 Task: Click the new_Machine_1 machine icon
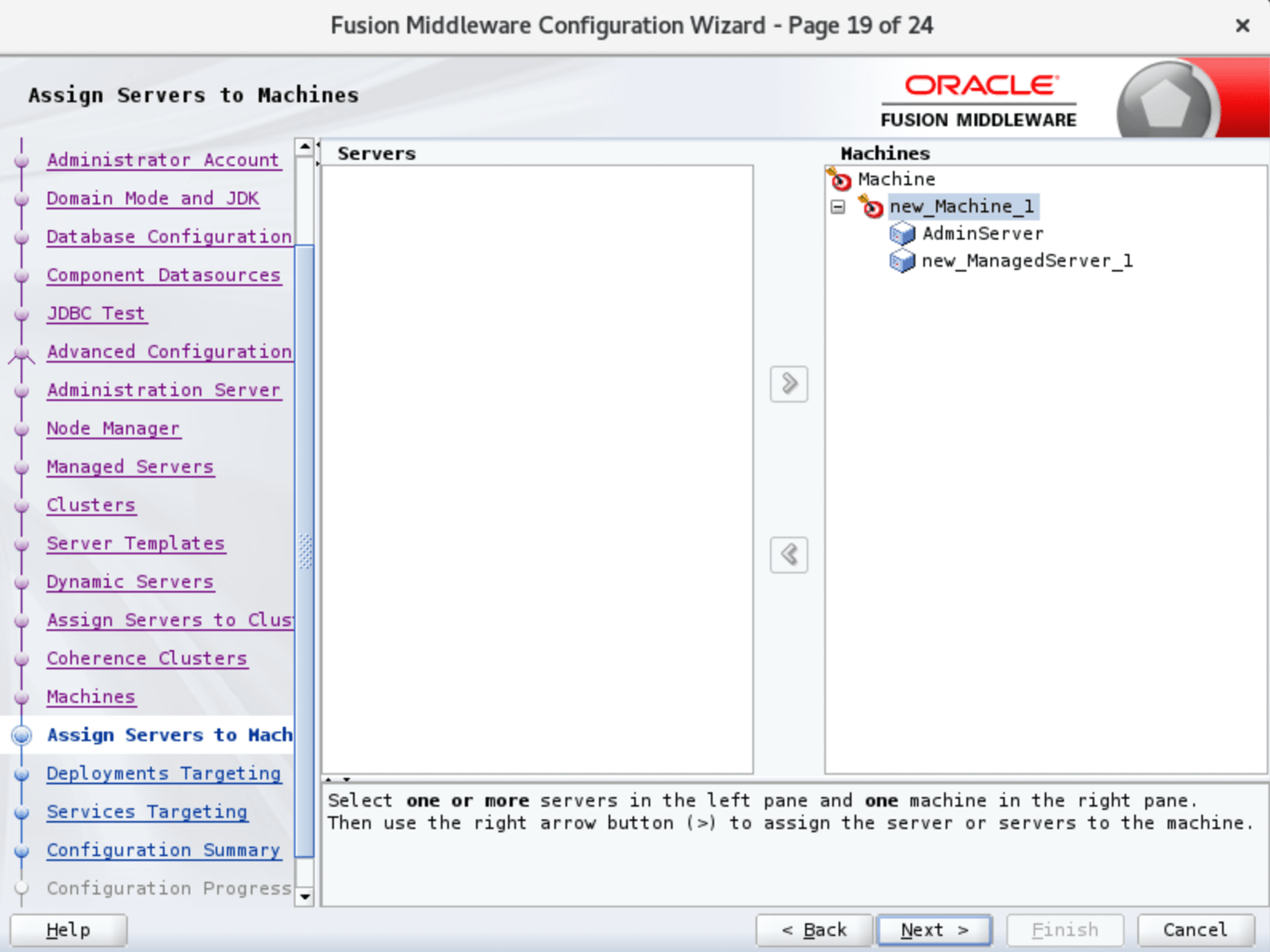(x=871, y=206)
